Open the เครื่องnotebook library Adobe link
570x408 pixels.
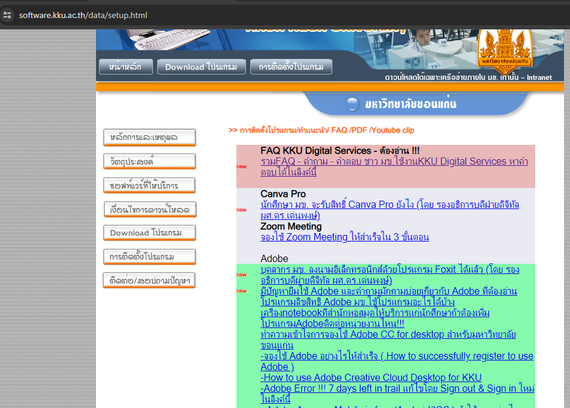(x=375, y=318)
